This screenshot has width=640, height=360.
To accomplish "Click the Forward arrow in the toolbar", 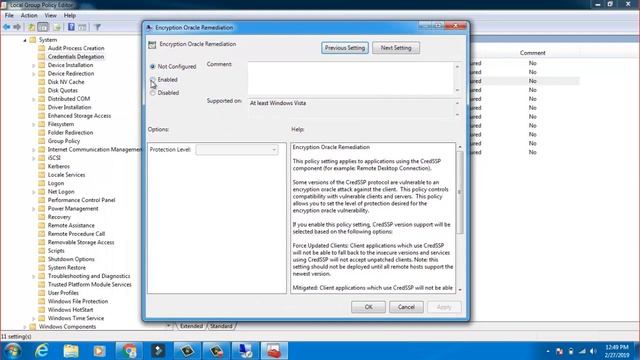I will click(x=17, y=27).
